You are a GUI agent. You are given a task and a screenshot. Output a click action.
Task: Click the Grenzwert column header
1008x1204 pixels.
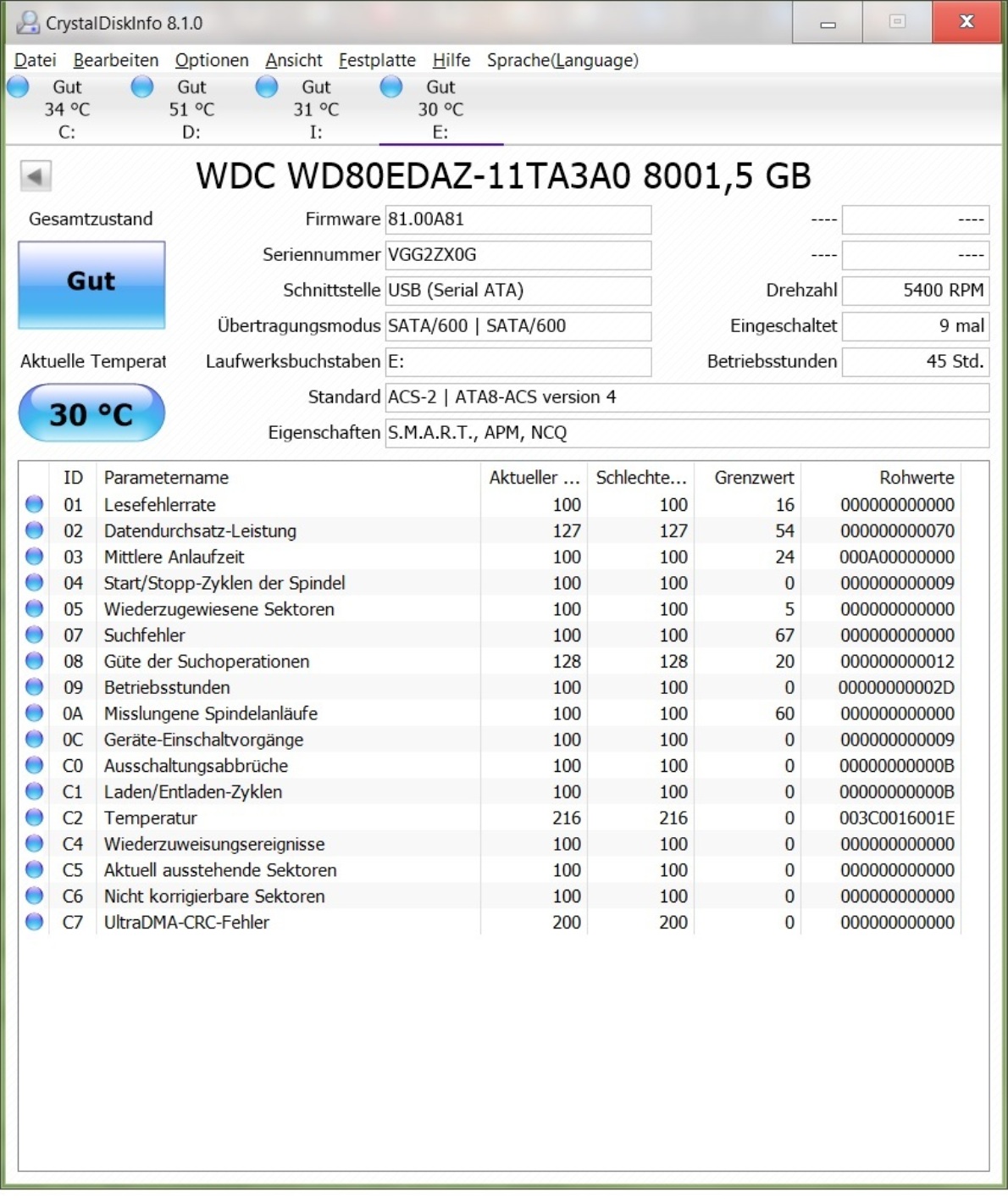click(747, 477)
